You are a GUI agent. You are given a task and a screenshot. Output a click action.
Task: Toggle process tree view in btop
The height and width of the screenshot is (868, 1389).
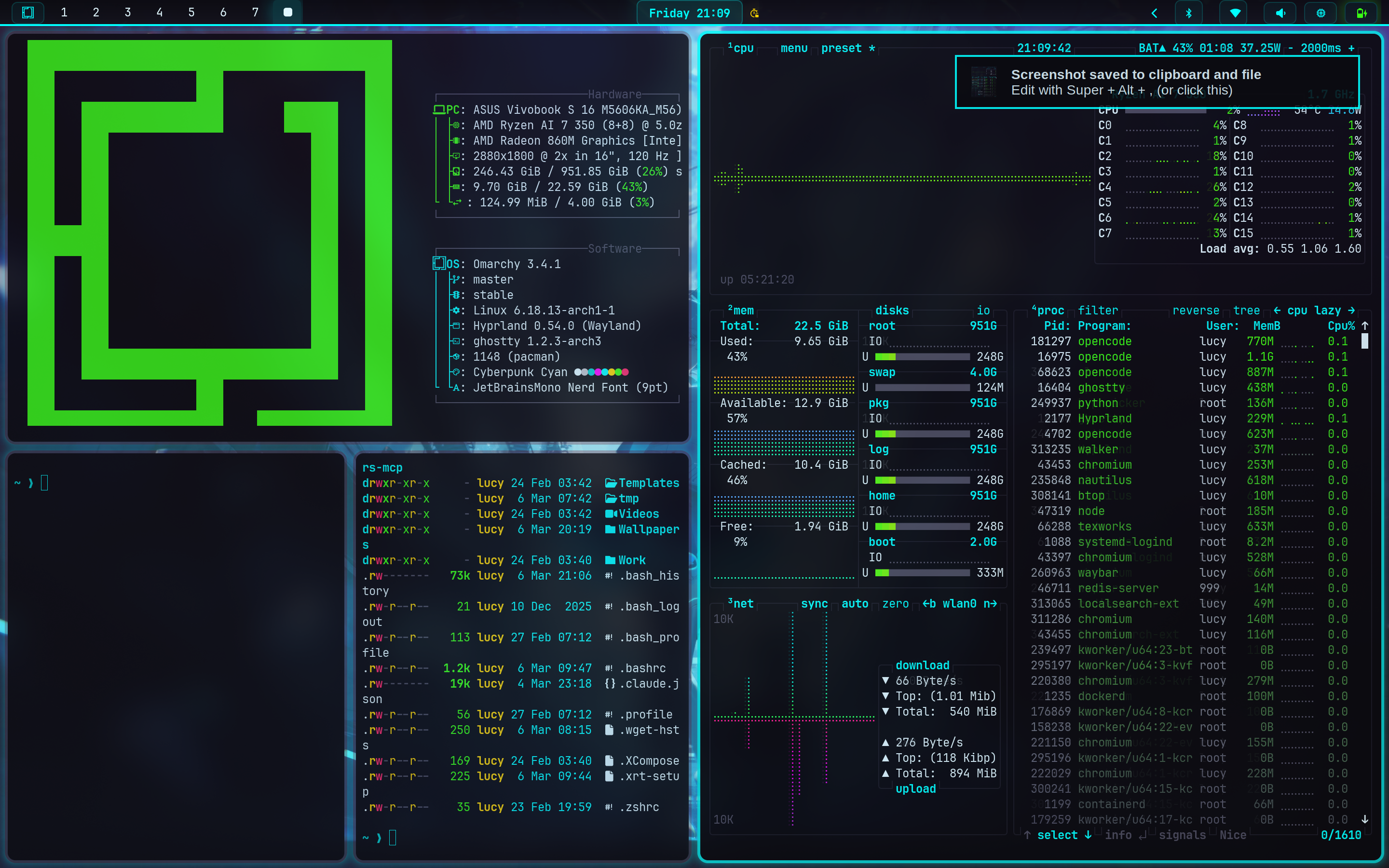coord(1246,310)
